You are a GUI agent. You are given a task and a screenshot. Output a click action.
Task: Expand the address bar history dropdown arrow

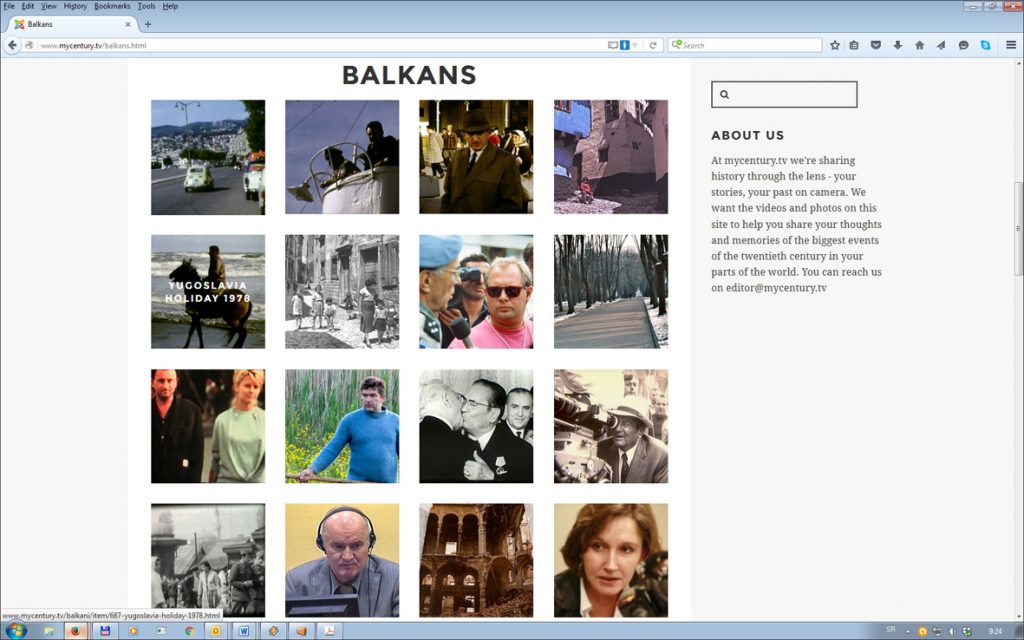coord(637,45)
